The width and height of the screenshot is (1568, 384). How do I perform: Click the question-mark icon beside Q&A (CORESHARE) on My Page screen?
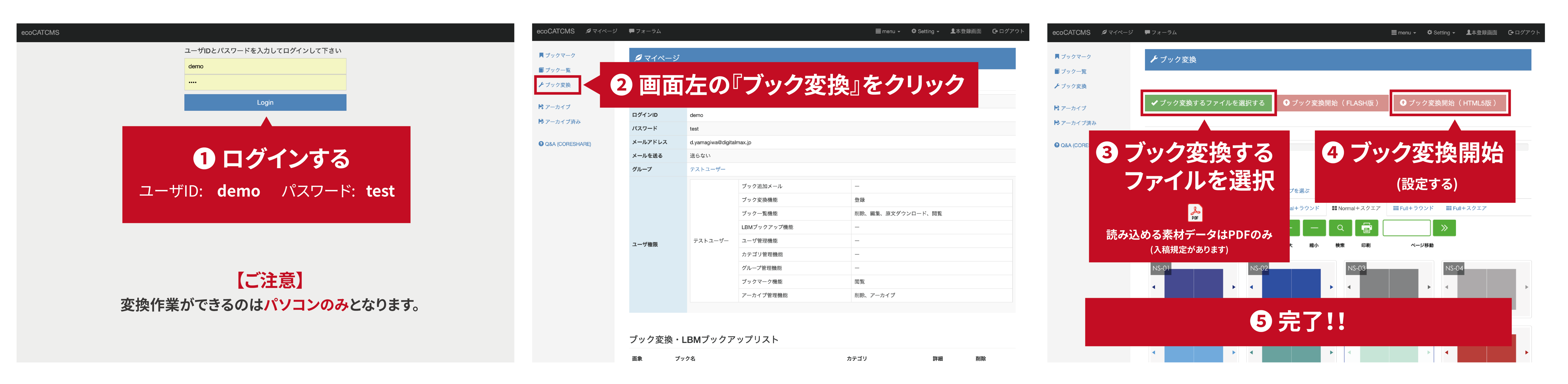(x=541, y=144)
